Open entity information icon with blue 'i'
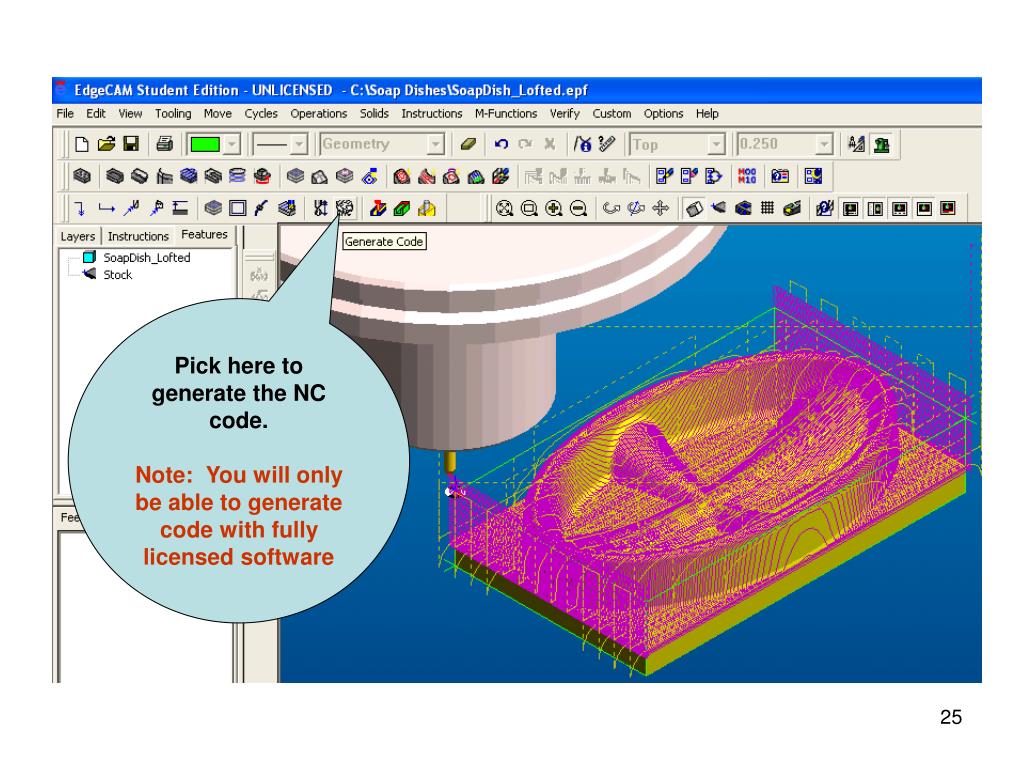Screen dimensions: 1024x768 tap(583, 144)
